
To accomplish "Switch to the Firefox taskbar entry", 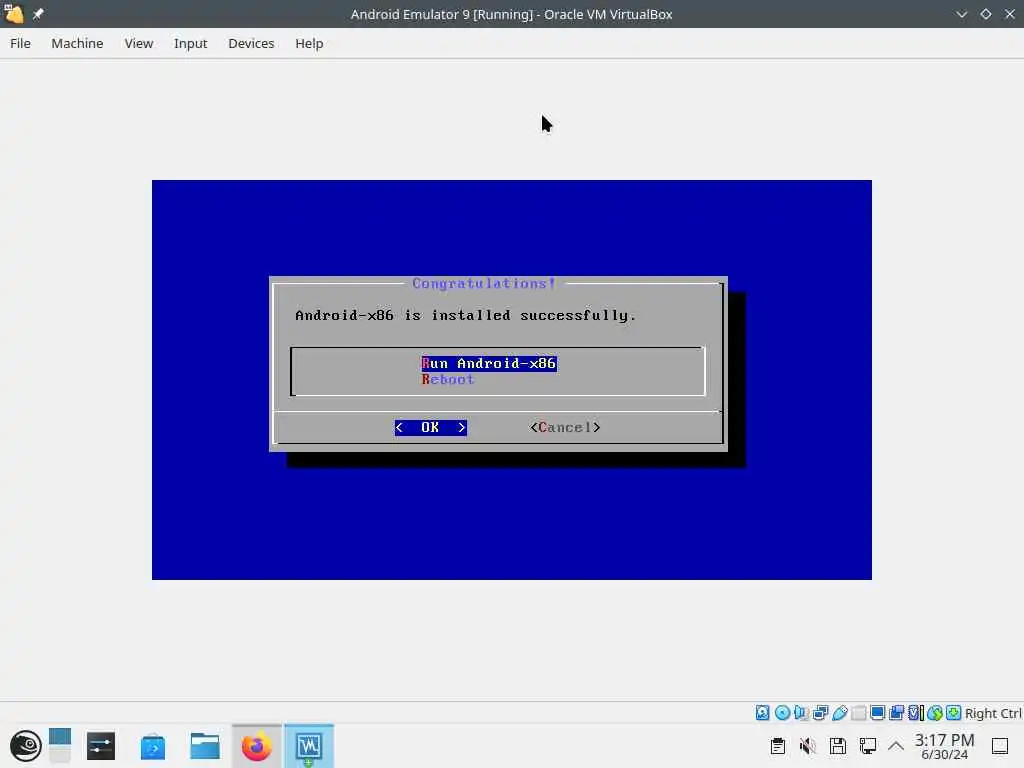I will tap(257, 746).
